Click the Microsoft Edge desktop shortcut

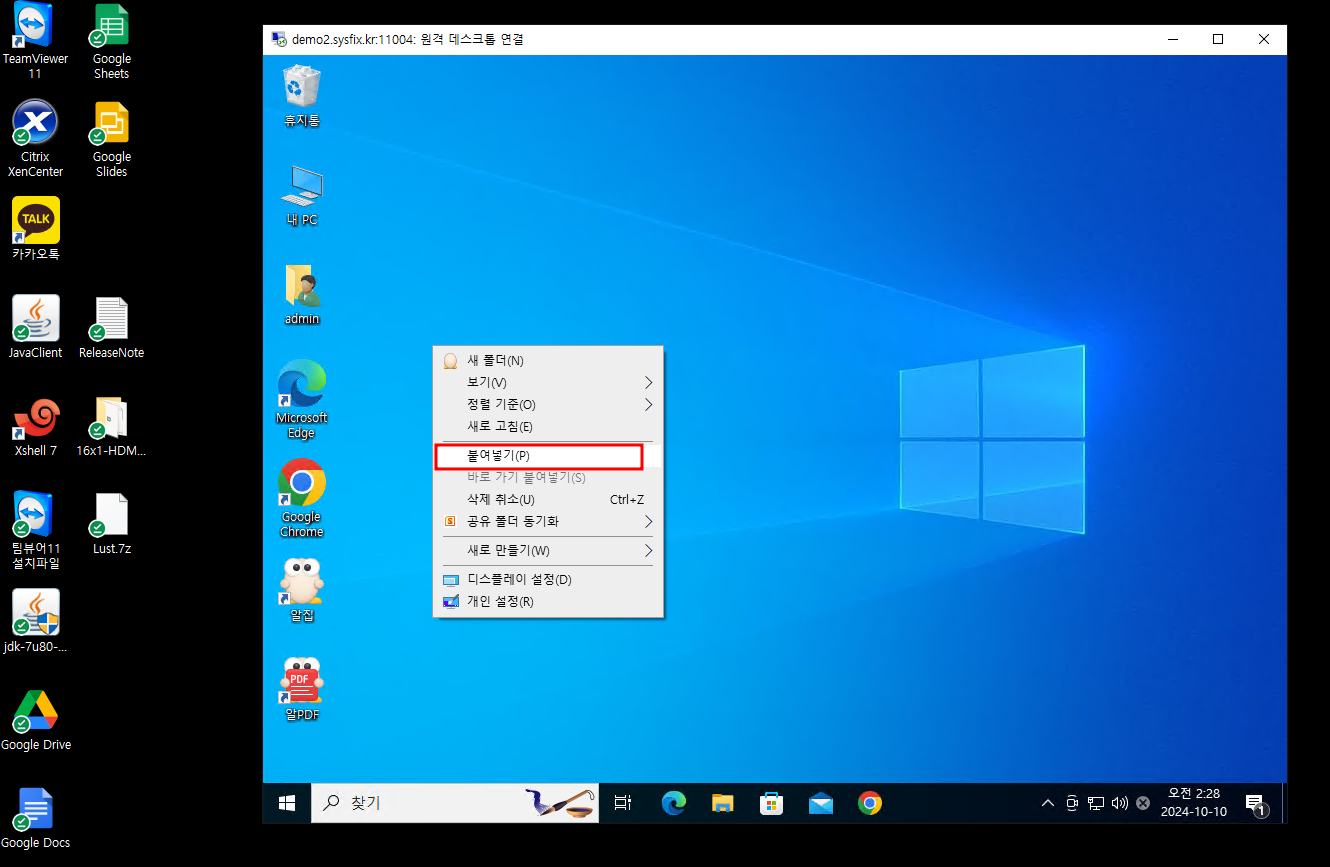click(301, 387)
